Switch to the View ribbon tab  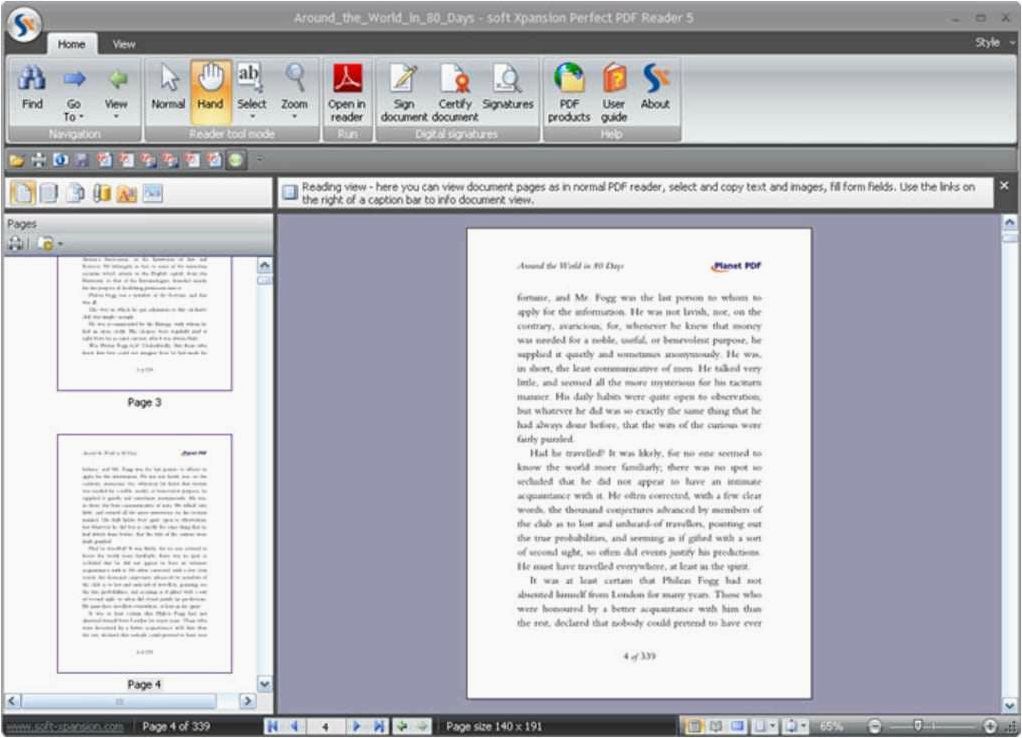coord(124,44)
